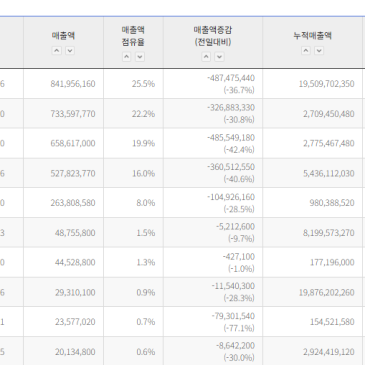Sort 매출액 점유율 descending arrow
Image resolution: width=365 pixels, height=365 pixels.
click(140, 57)
